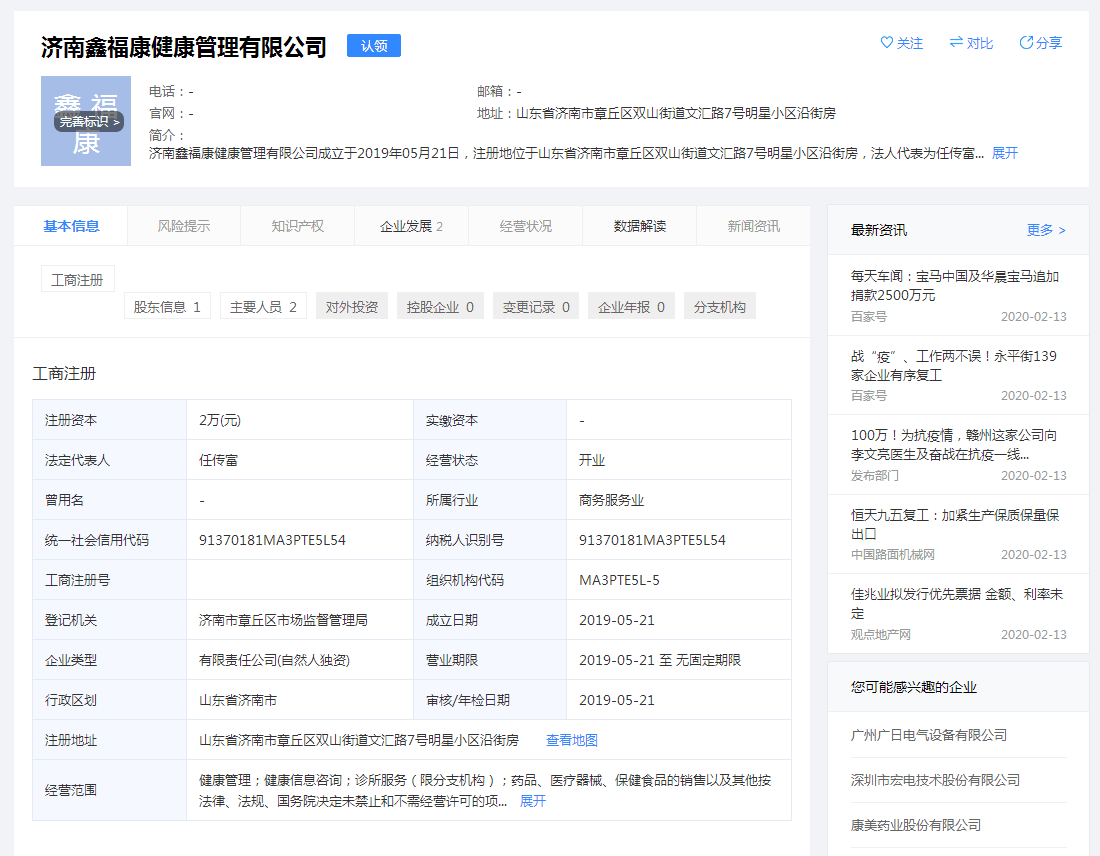Open the 新闻资讯 tab
This screenshot has width=1100, height=856.
[753, 226]
